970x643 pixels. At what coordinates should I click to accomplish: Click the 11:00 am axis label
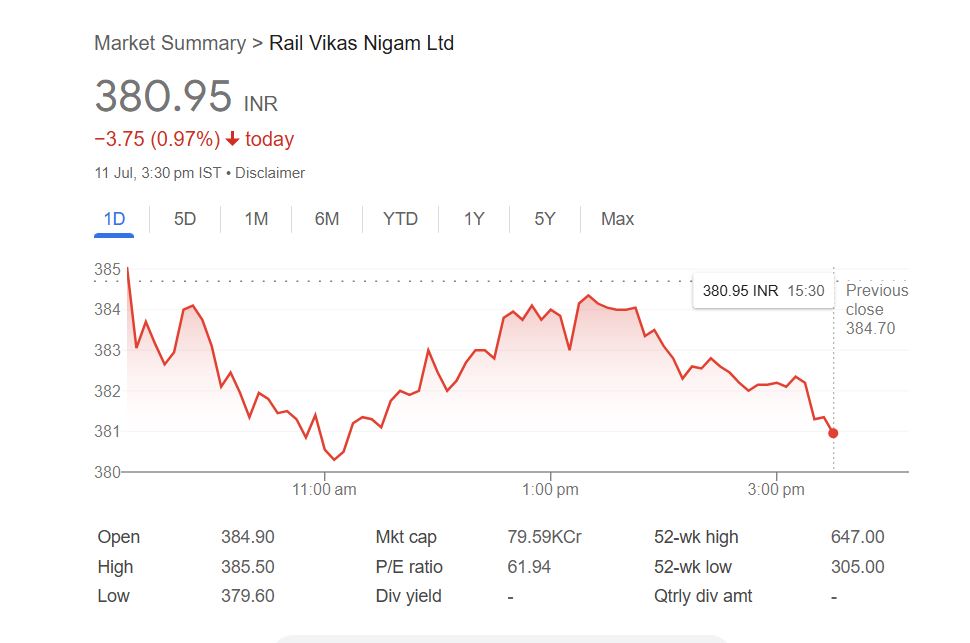(x=324, y=490)
